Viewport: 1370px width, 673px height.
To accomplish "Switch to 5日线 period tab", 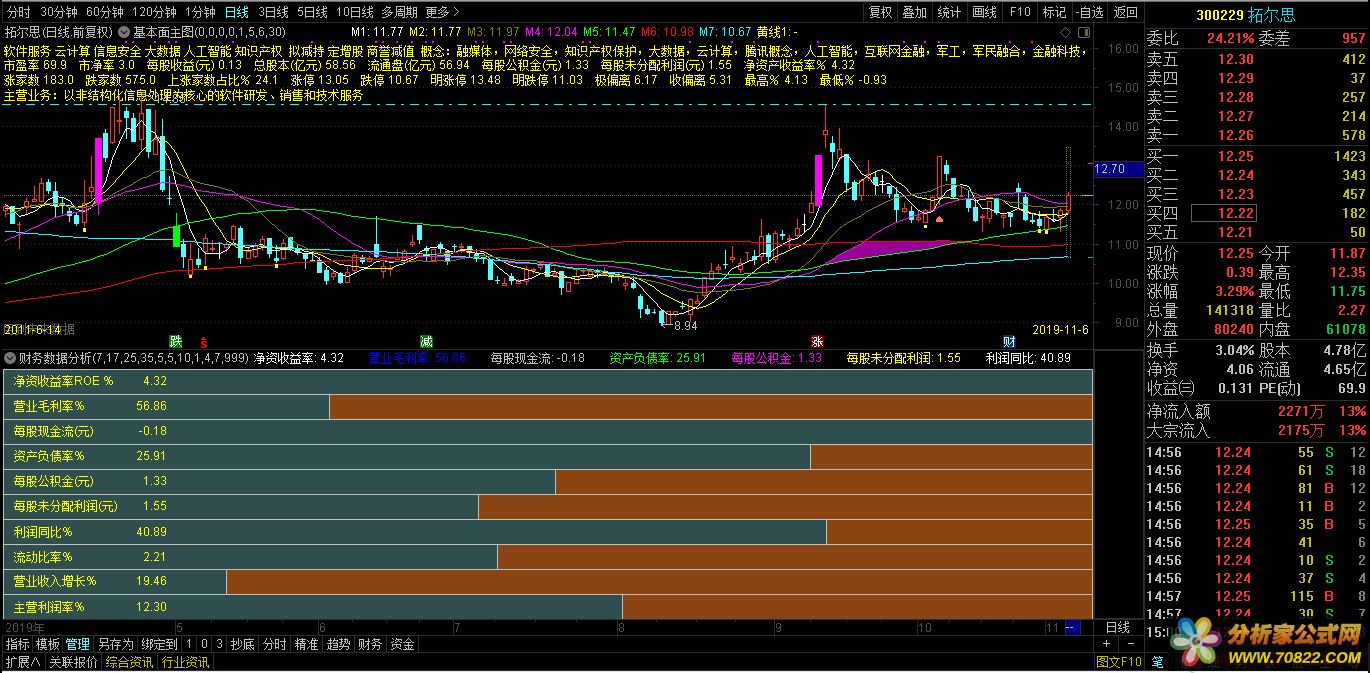I will pos(312,12).
